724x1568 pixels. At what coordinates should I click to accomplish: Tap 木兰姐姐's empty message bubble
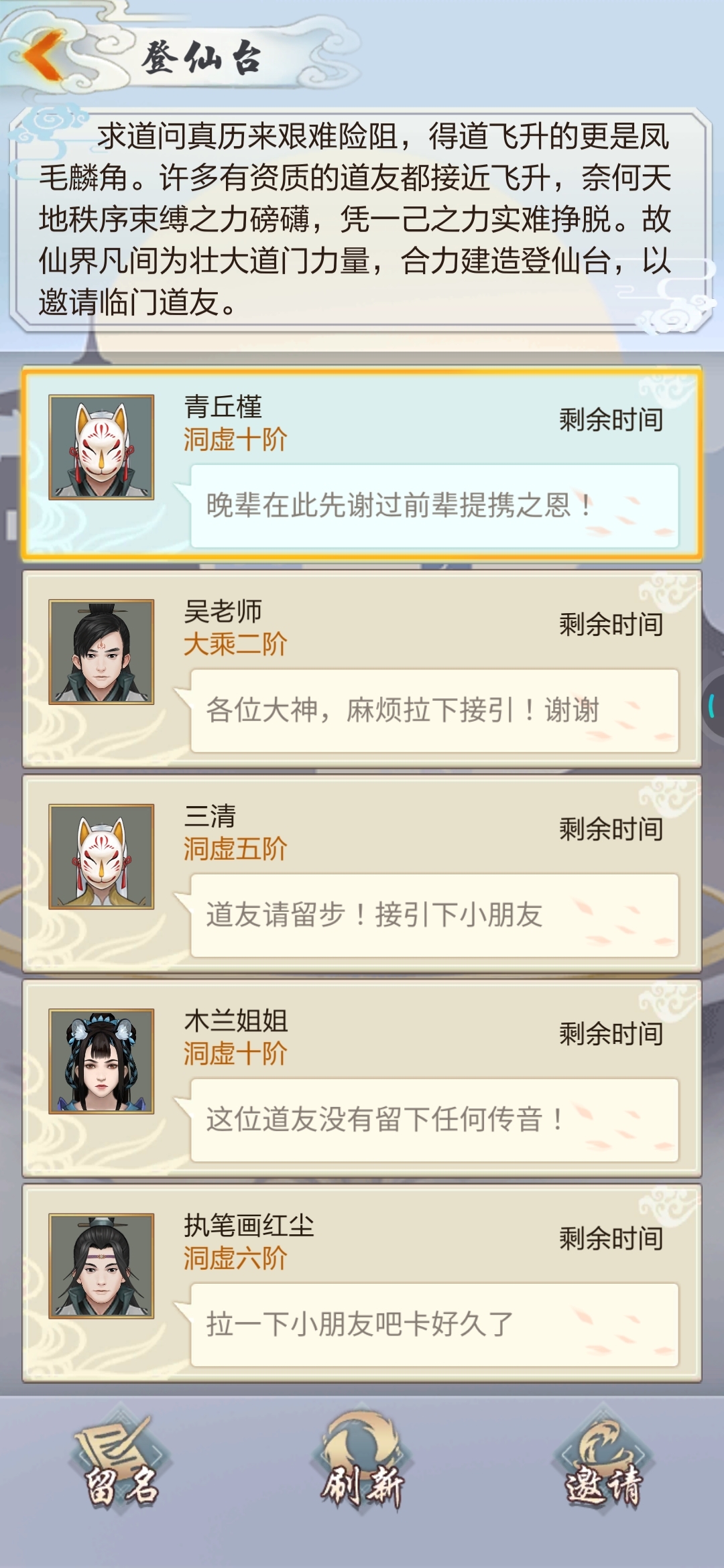(434, 1120)
